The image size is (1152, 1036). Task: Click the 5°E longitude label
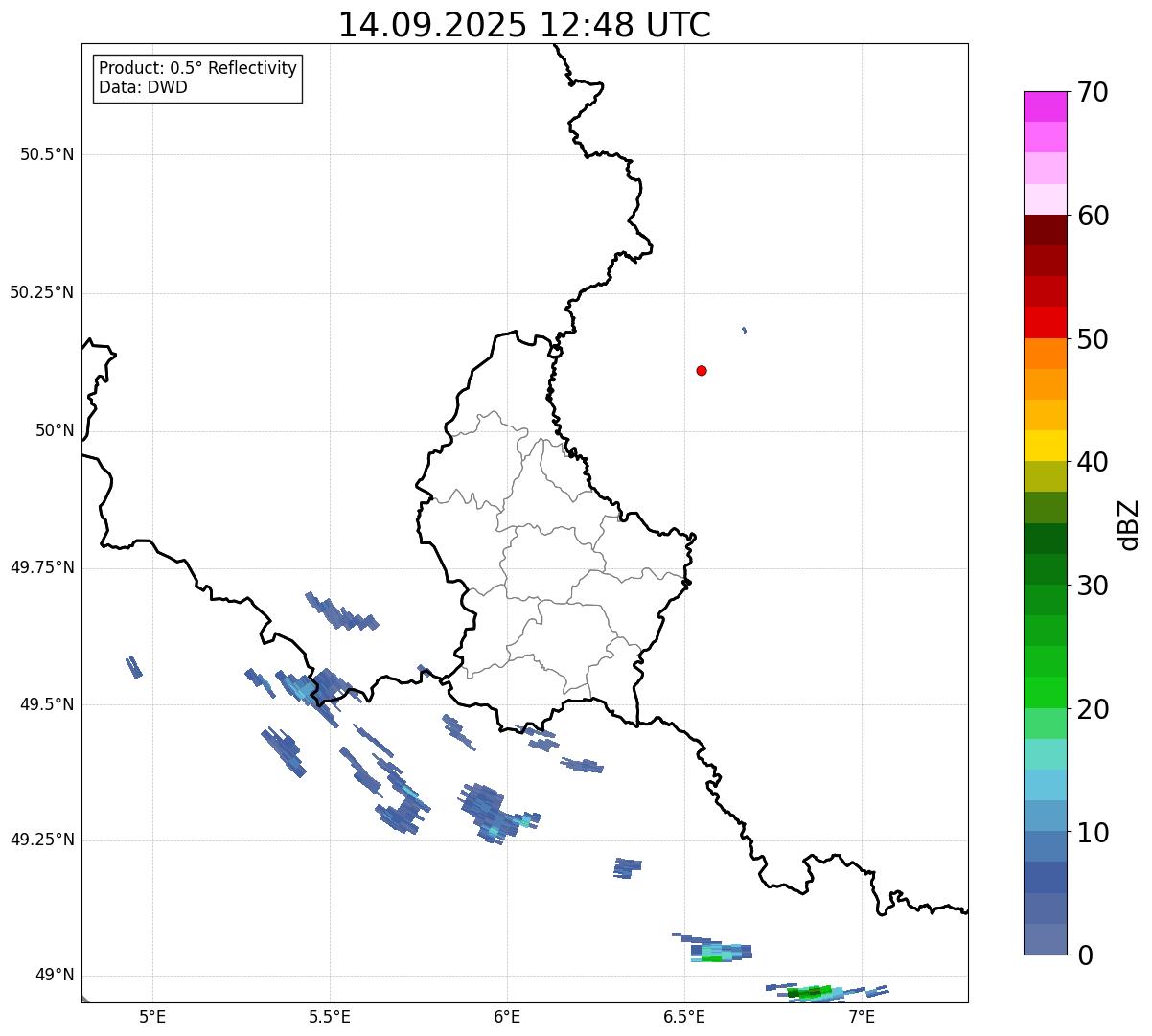pos(152,1017)
